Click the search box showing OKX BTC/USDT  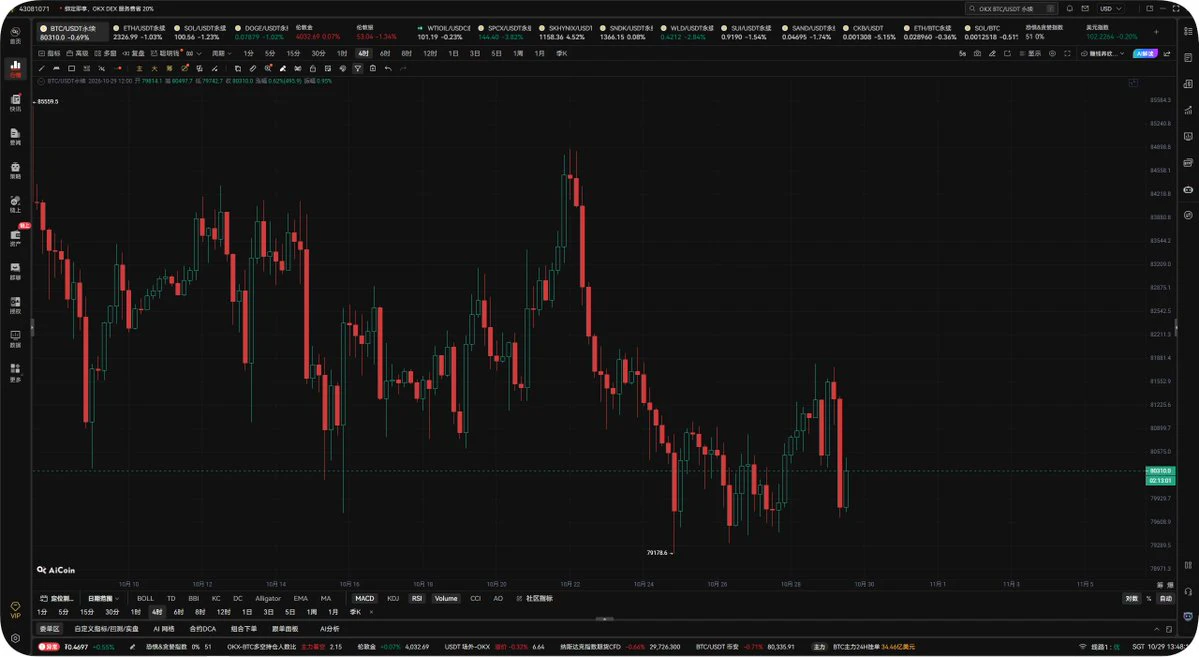[x=1011, y=8]
